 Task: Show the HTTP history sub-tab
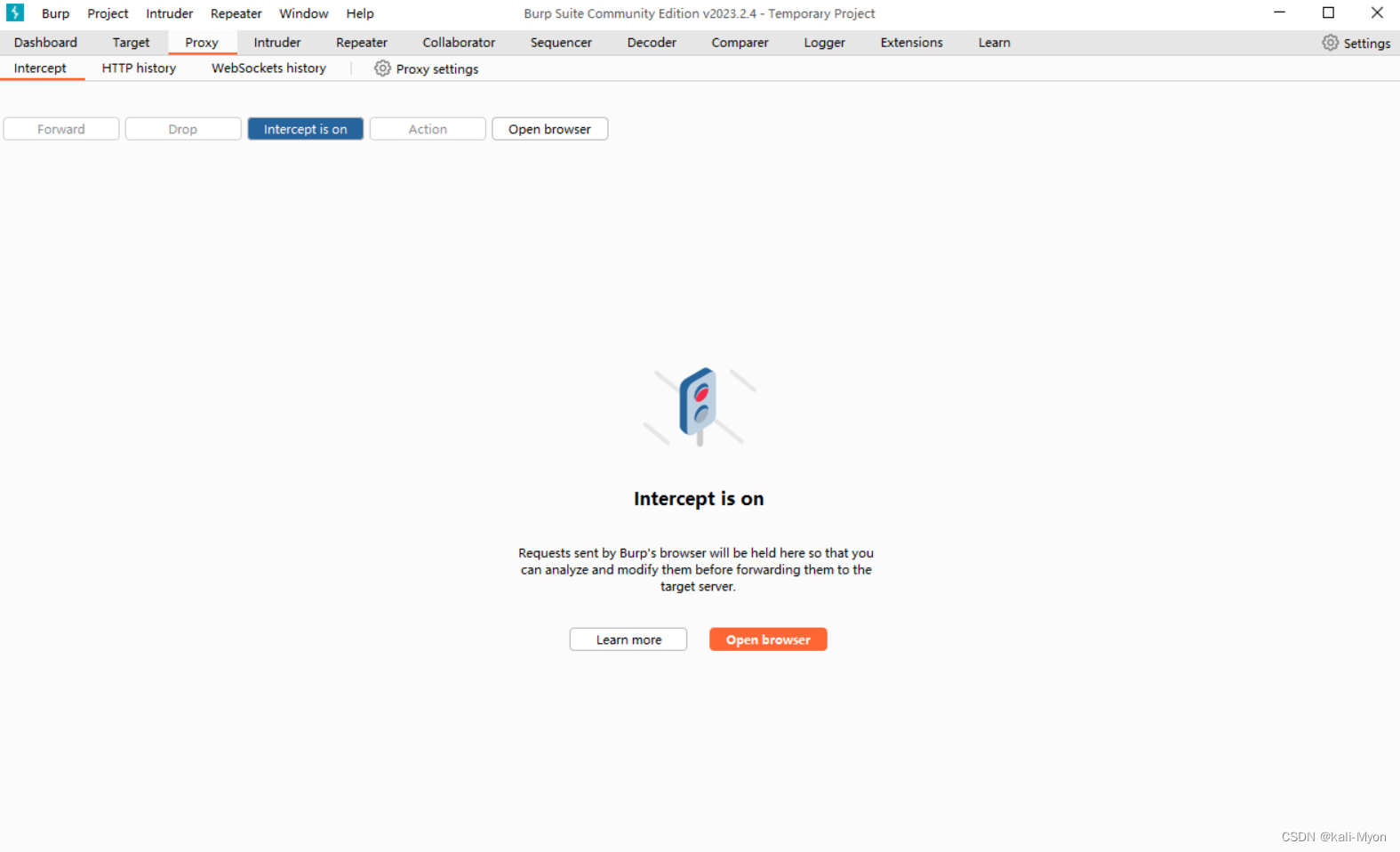tap(139, 68)
